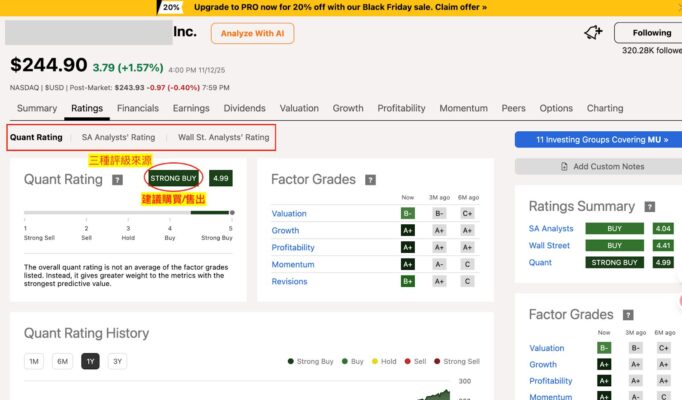The height and width of the screenshot is (400, 682).
Task: Open the Financials tab
Action: point(137,108)
